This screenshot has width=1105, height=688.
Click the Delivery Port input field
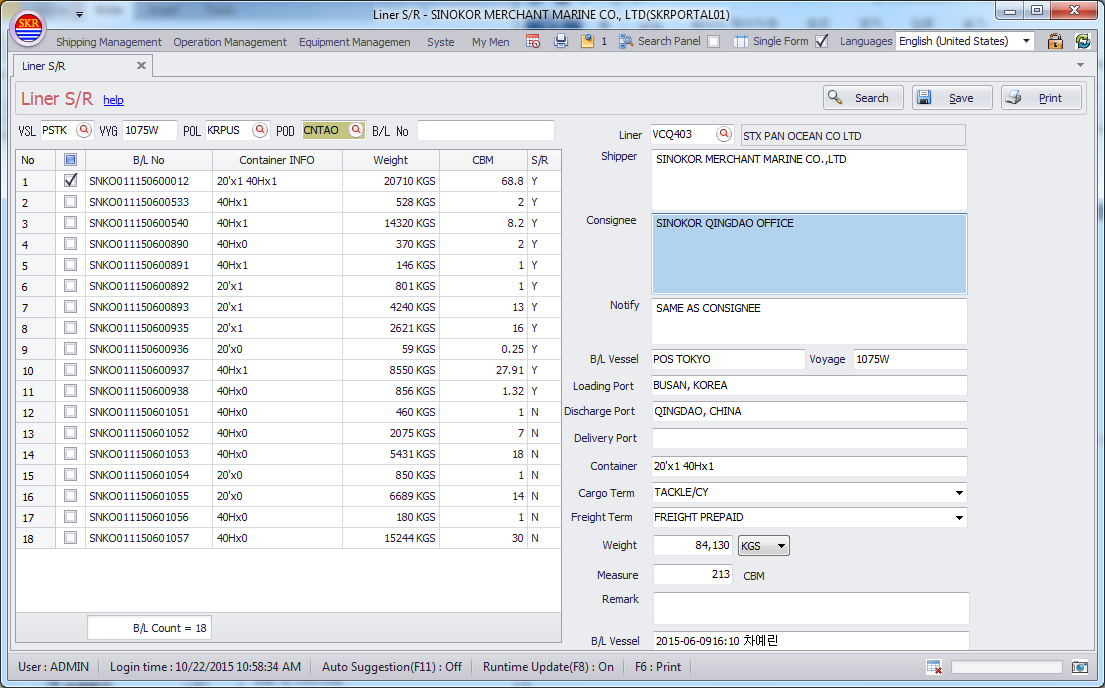809,438
